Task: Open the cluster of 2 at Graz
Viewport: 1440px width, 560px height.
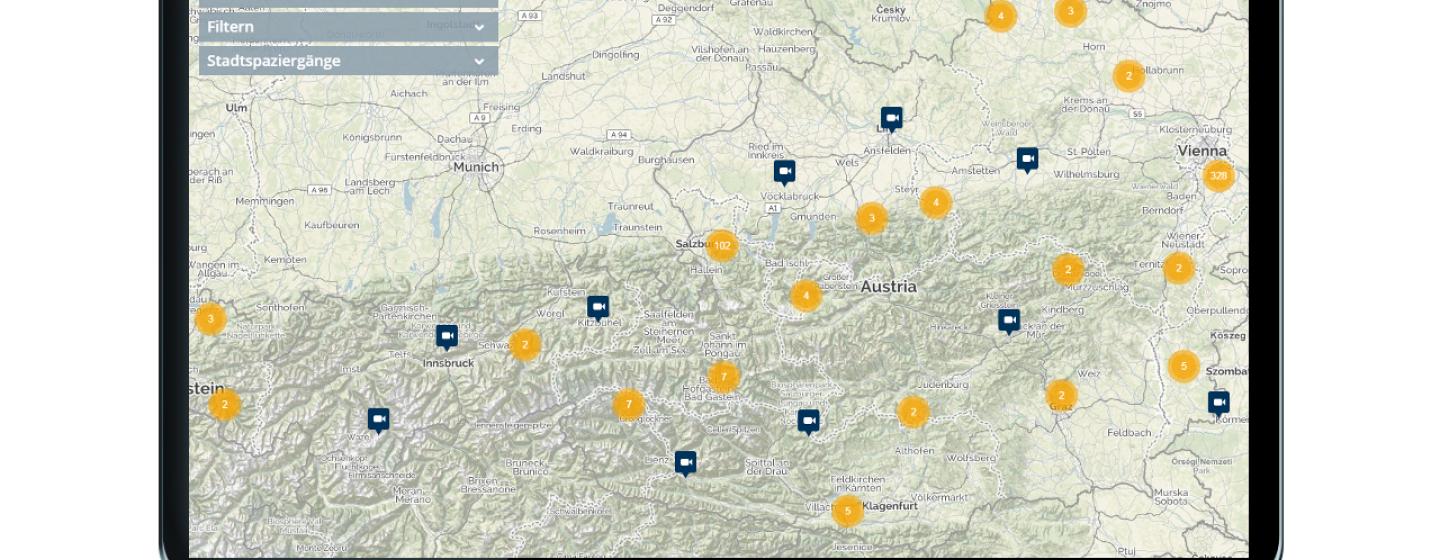Action: (x=1062, y=396)
